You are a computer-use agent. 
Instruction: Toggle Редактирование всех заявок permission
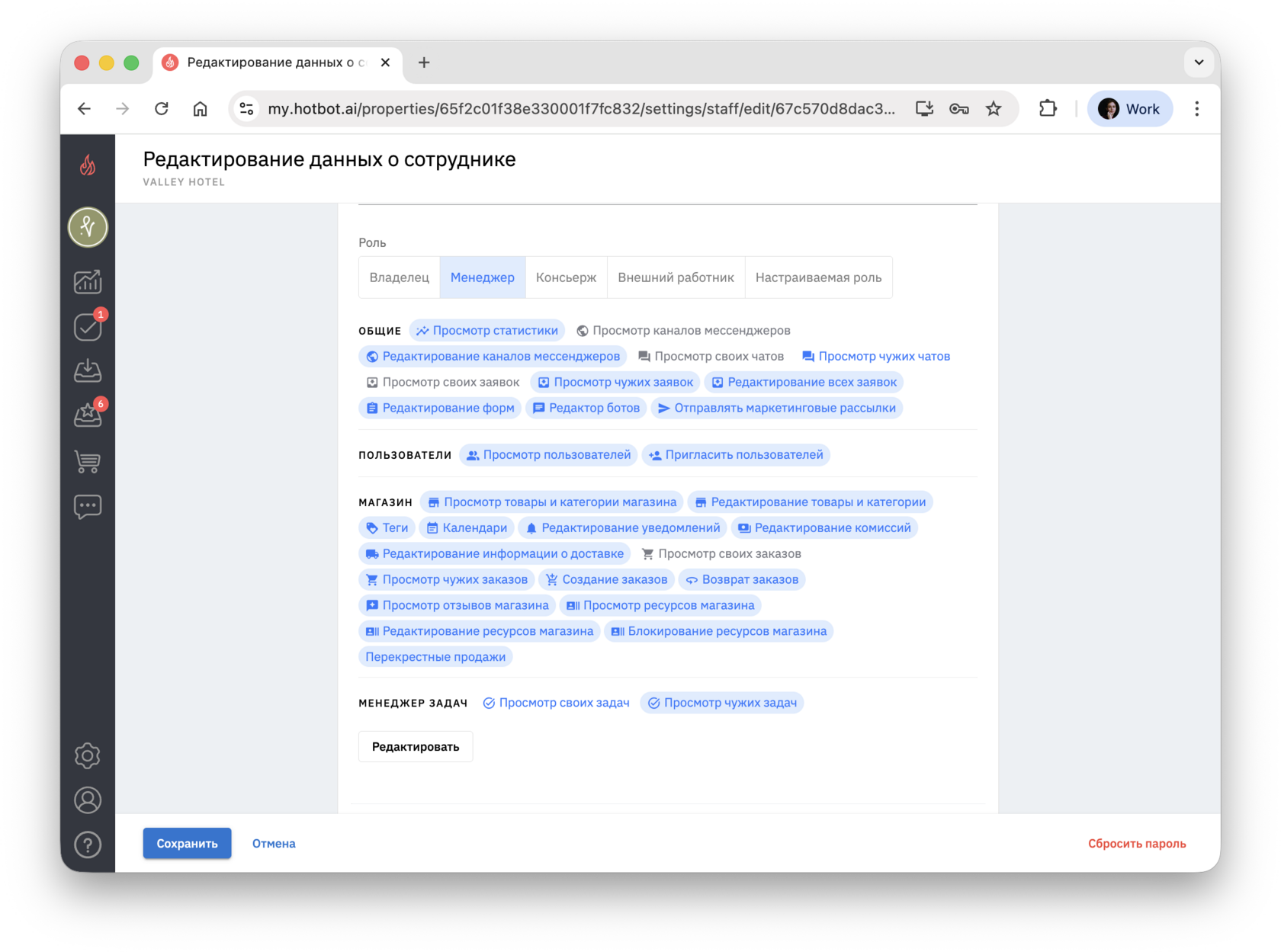804,382
